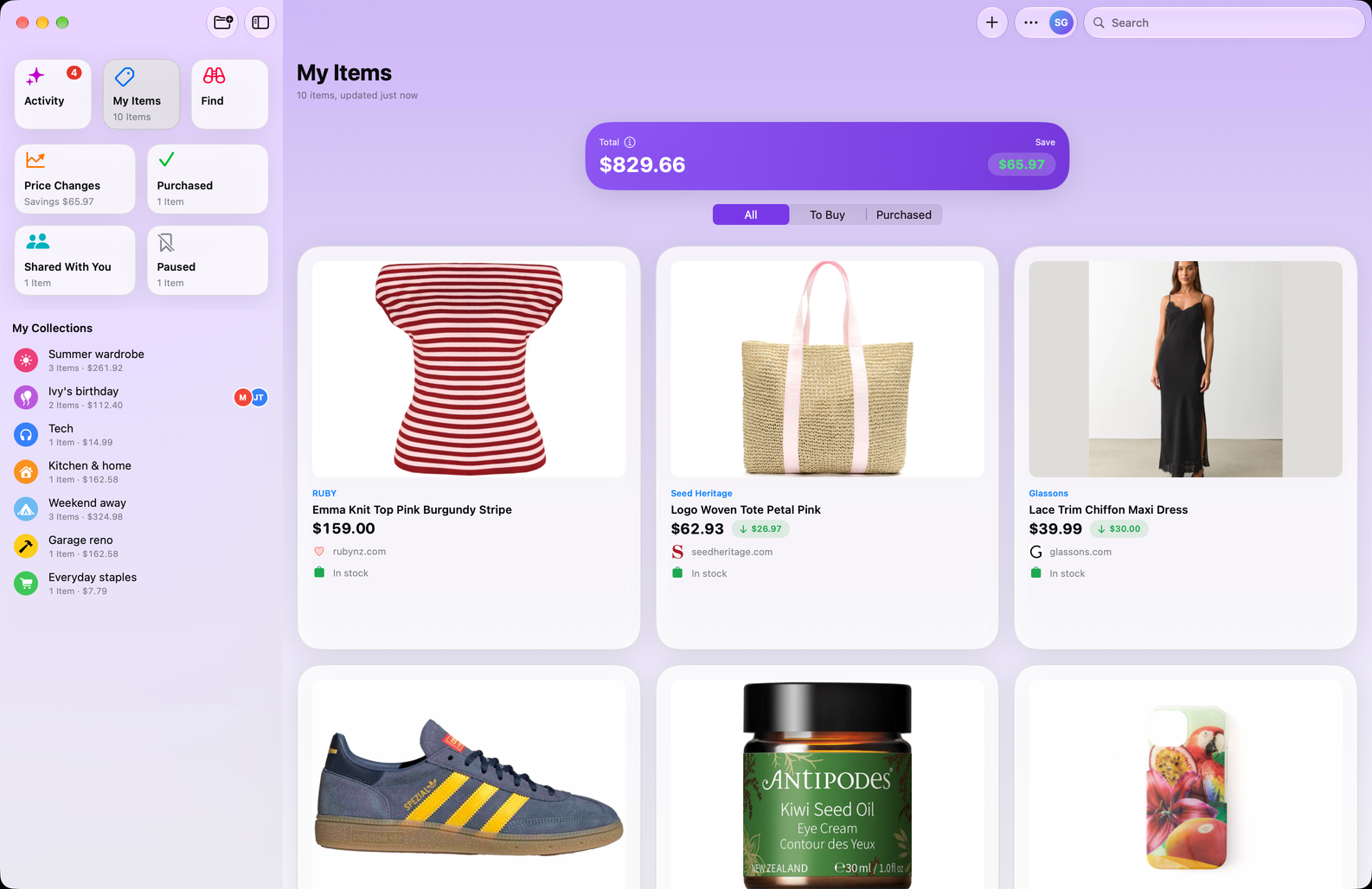Click the SG profile avatar
Image resolution: width=1372 pixels, height=889 pixels.
[1061, 22]
